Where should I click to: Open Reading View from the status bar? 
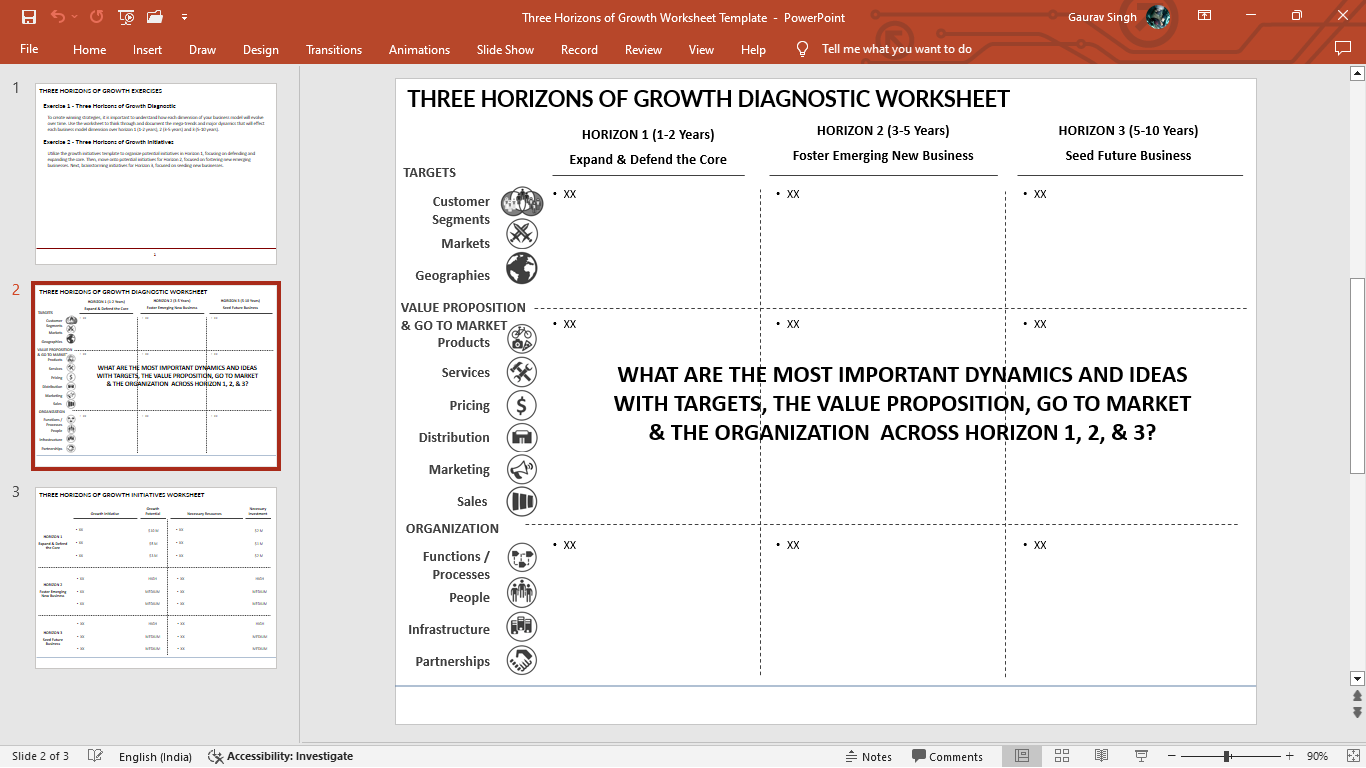1101,756
